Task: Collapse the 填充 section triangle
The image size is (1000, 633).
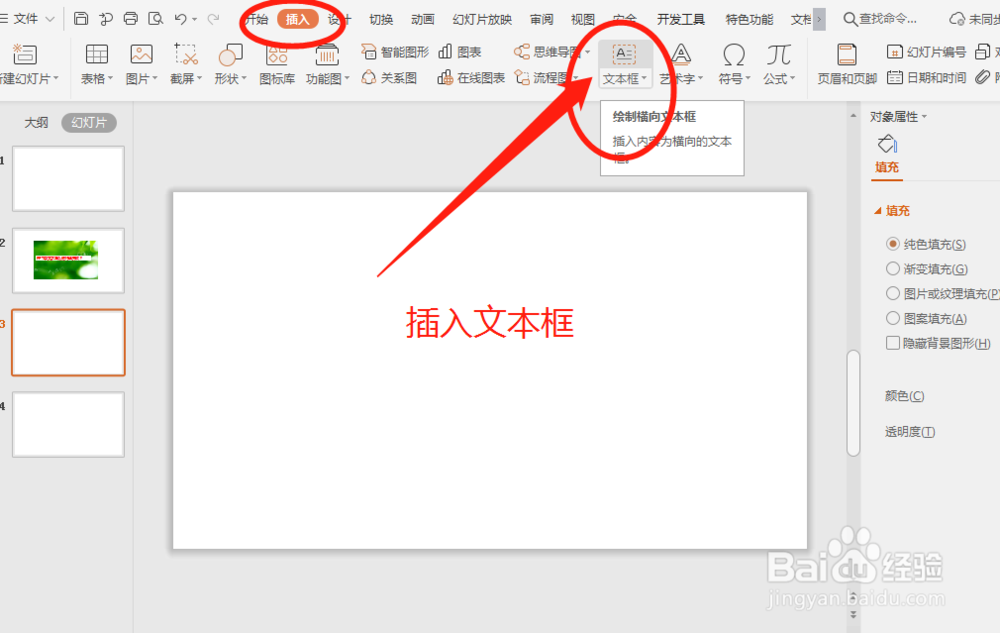Action: point(878,210)
